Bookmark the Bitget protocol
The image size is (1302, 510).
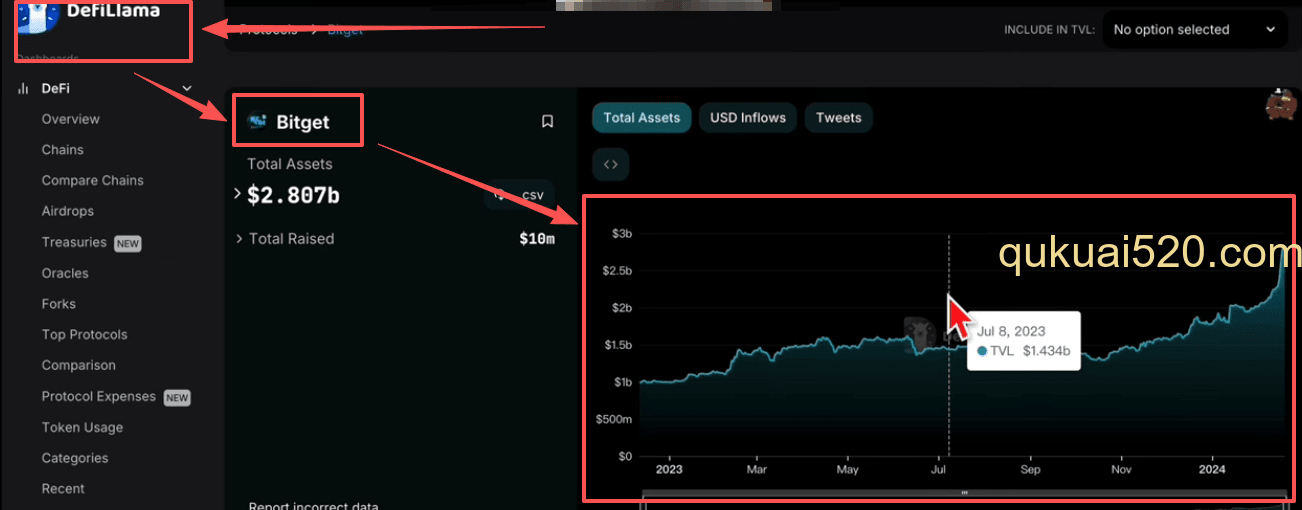(x=547, y=121)
